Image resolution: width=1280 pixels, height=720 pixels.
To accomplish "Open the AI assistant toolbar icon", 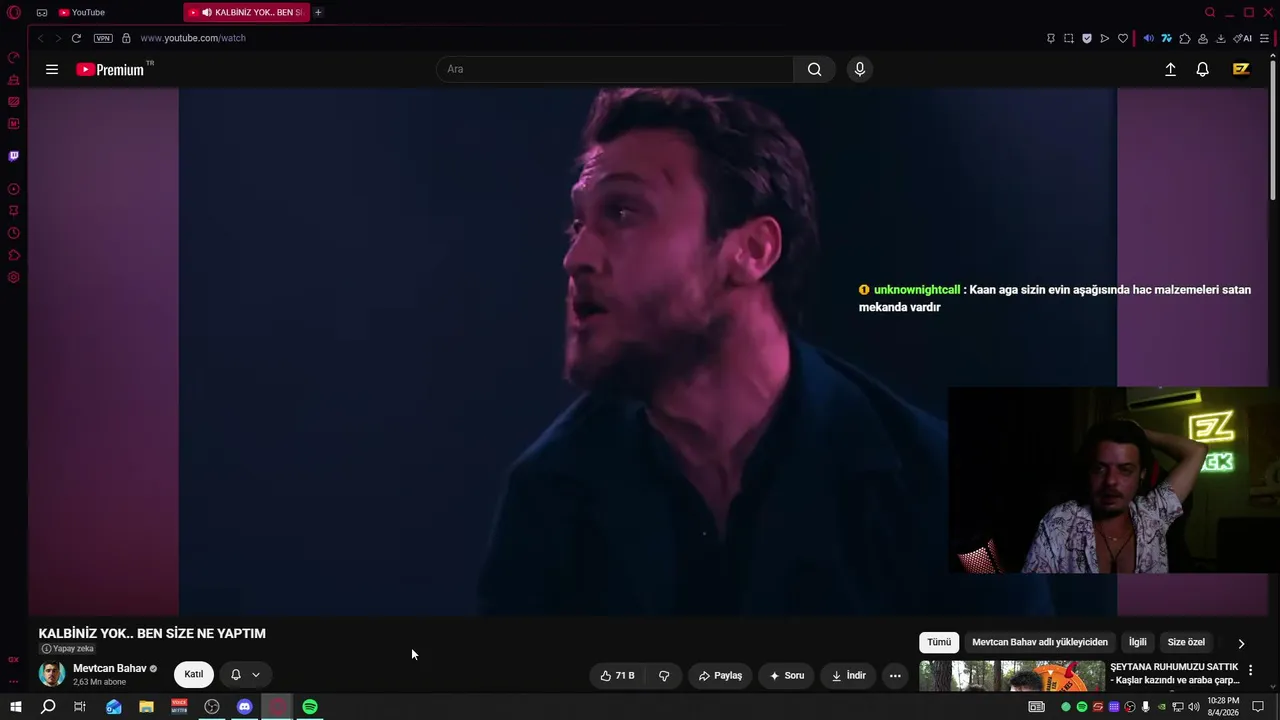I will 1243,38.
